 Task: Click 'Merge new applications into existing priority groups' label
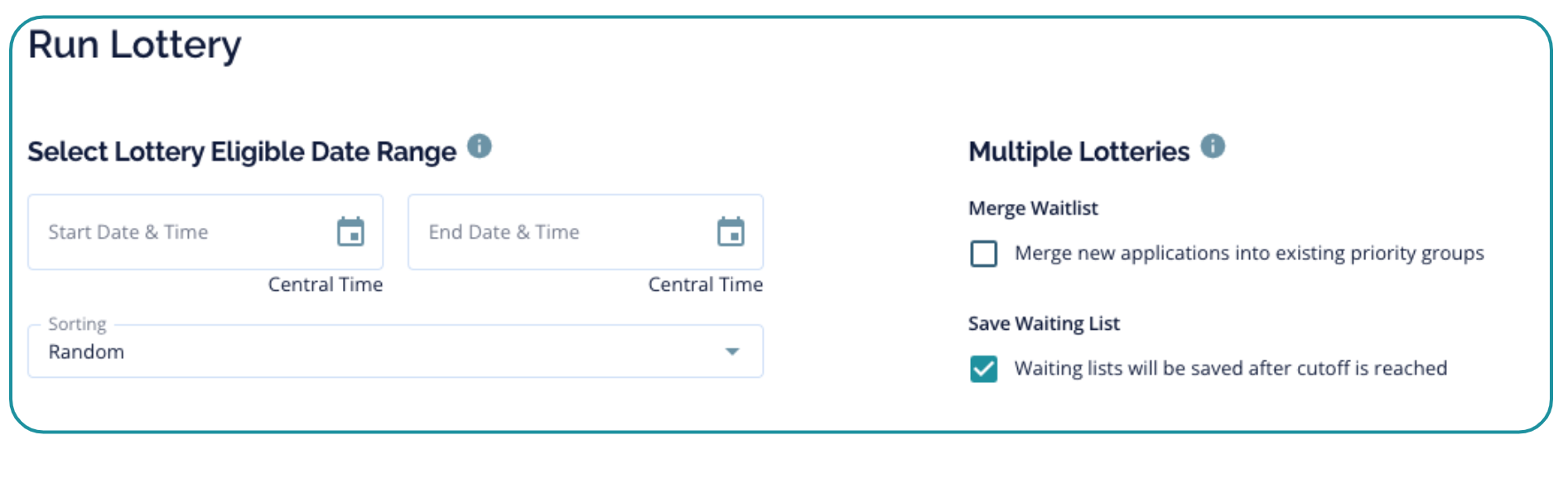1248,254
